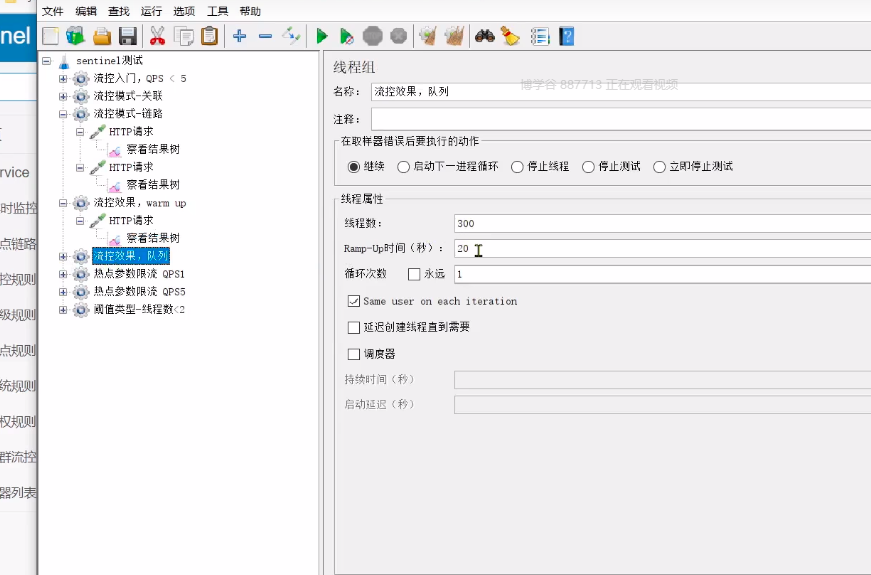Select 热点参数限流 QPS5 tree item
Image resolution: width=871 pixels, height=575 pixels.
coord(139,292)
